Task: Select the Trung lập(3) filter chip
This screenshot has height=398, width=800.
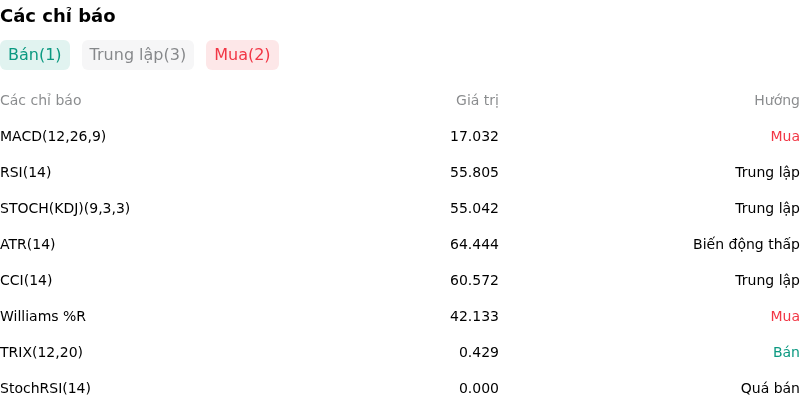Action: click(x=138, y=55)
